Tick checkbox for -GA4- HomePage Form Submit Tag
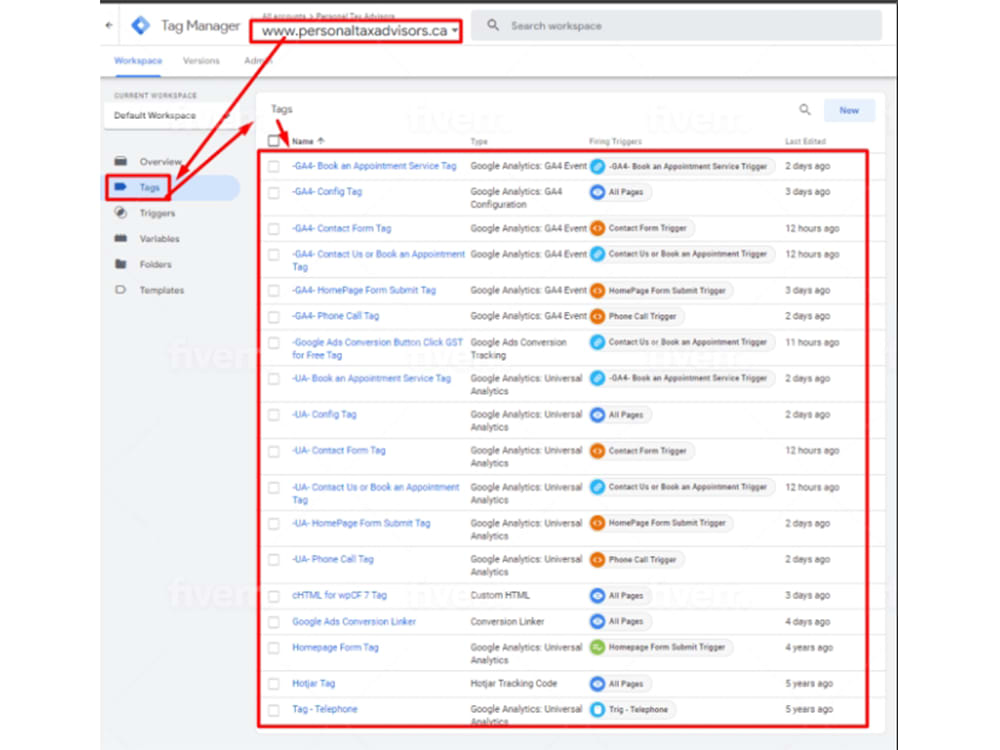The width and height of the screenshot is (1000, 750). tap(274, 291)
